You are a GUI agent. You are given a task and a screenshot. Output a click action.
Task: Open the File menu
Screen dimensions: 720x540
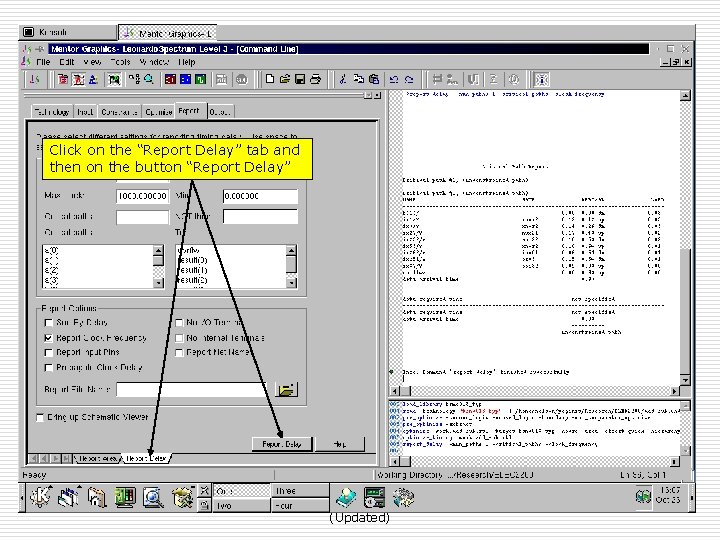(43, 62)
